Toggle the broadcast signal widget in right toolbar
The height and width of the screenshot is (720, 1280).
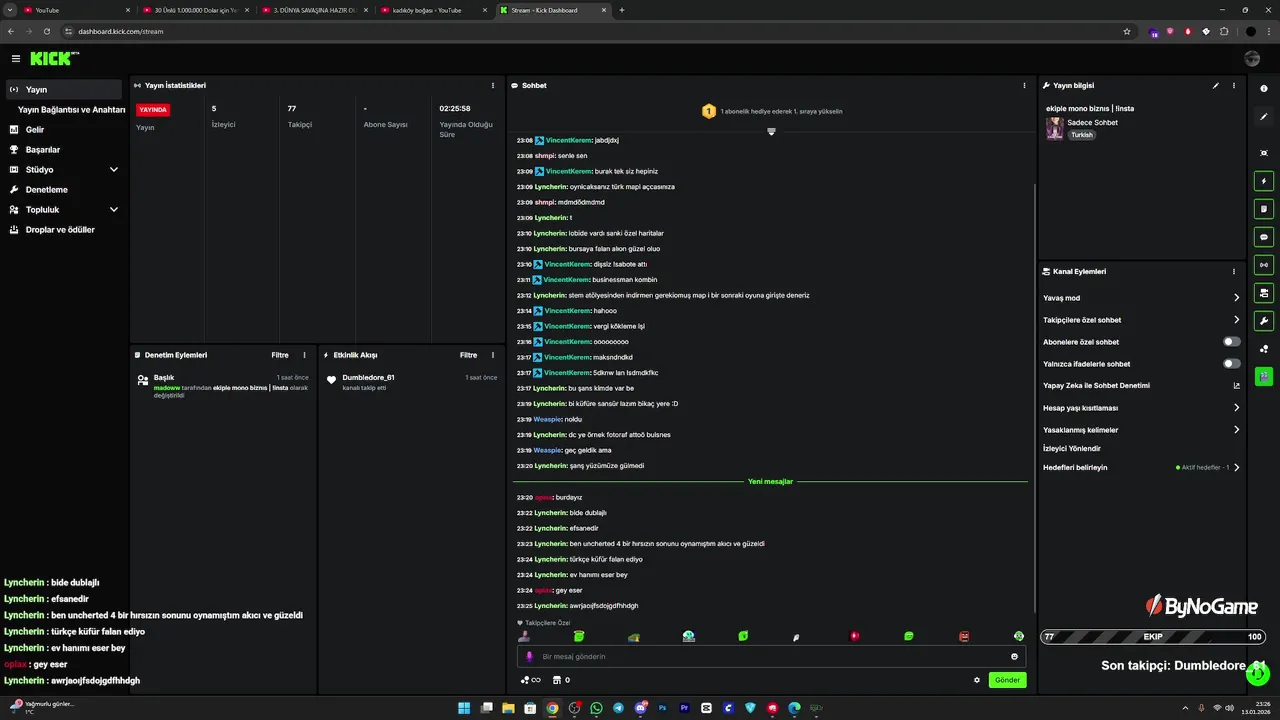[1264, 265]
